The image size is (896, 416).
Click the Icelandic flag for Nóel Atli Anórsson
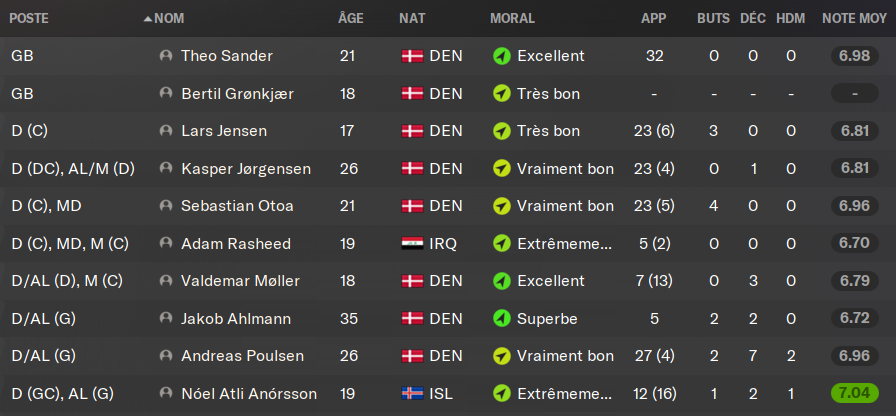[411, 394]
